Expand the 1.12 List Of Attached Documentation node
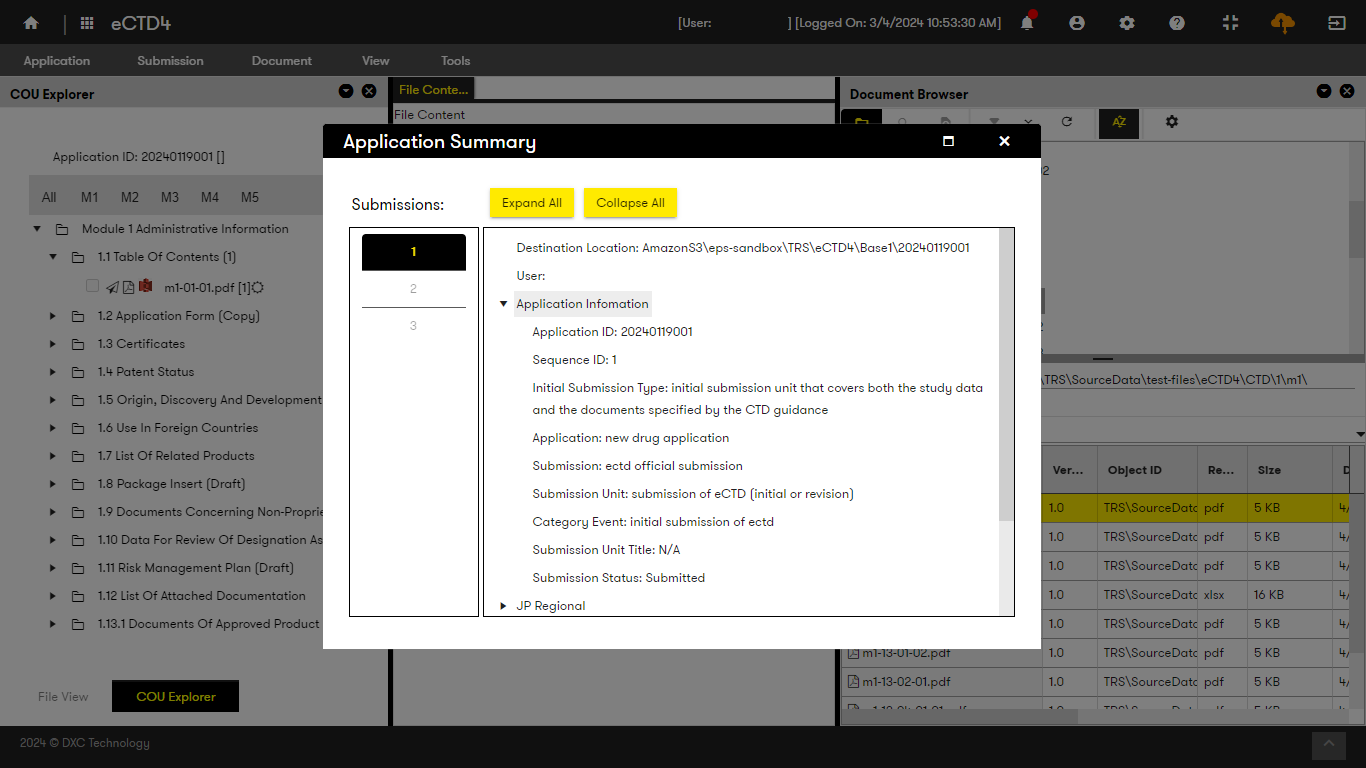The width and height of the screenshot is (1366, 768). click(53, 596)
